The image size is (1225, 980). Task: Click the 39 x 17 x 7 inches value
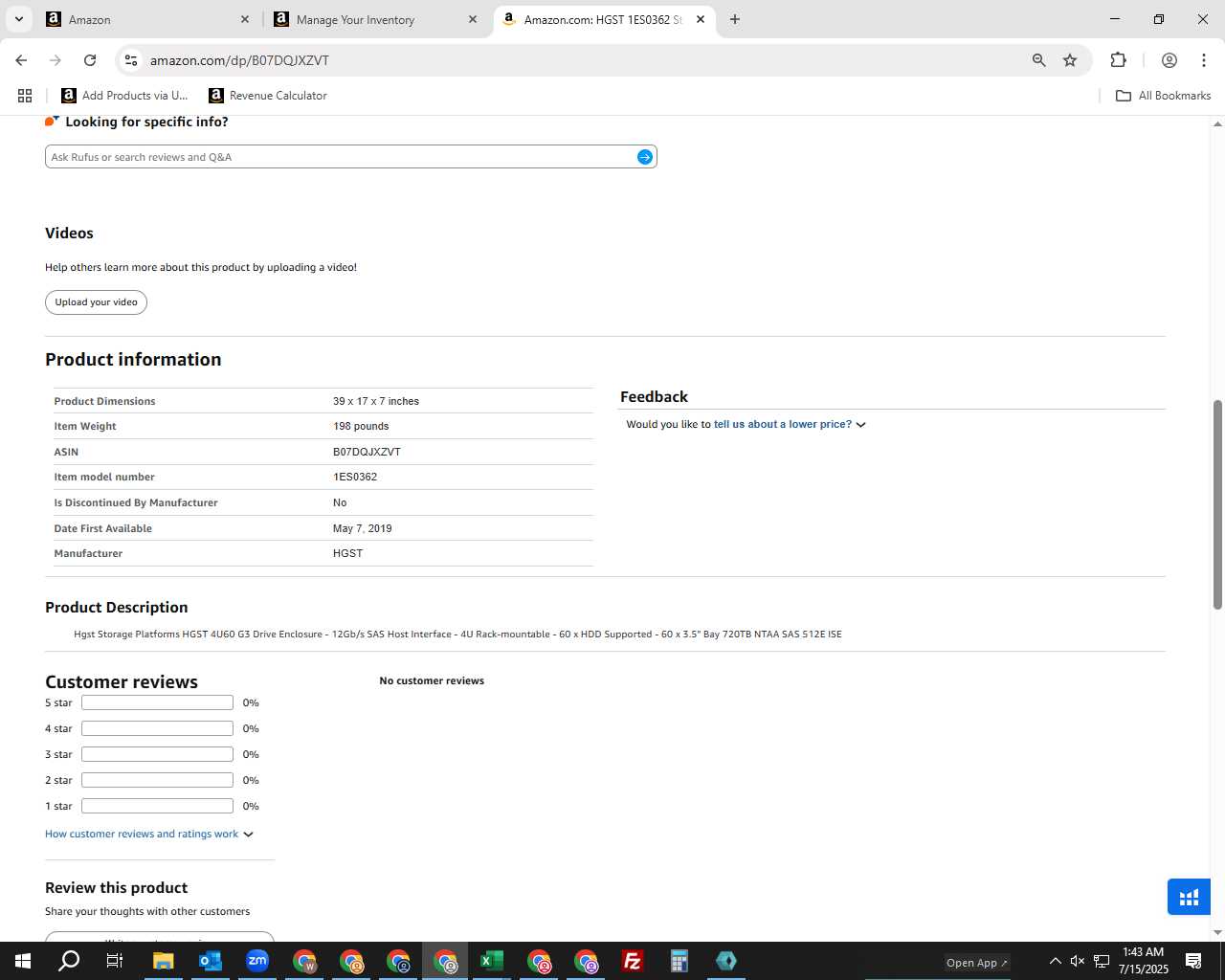click(376, 401)
